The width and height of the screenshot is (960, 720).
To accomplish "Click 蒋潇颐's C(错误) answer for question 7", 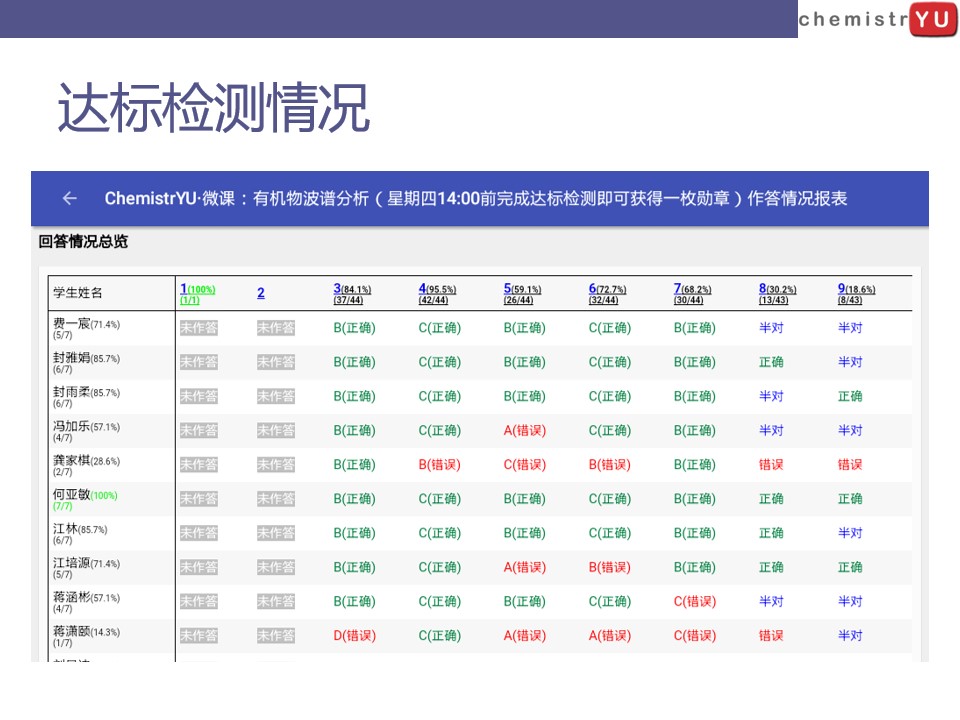I will 695,636.
